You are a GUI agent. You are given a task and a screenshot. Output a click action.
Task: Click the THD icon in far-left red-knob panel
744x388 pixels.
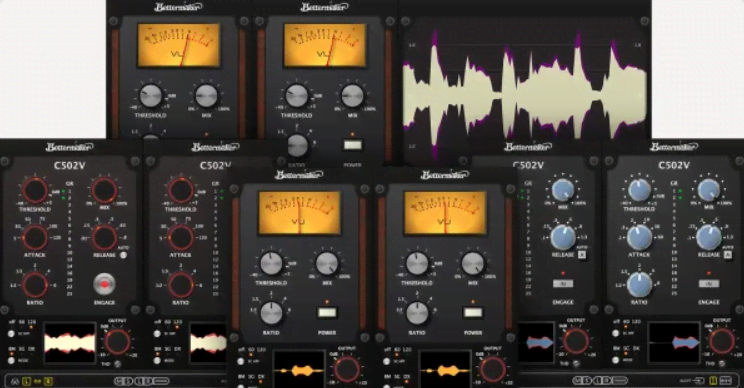coord(117,364)
